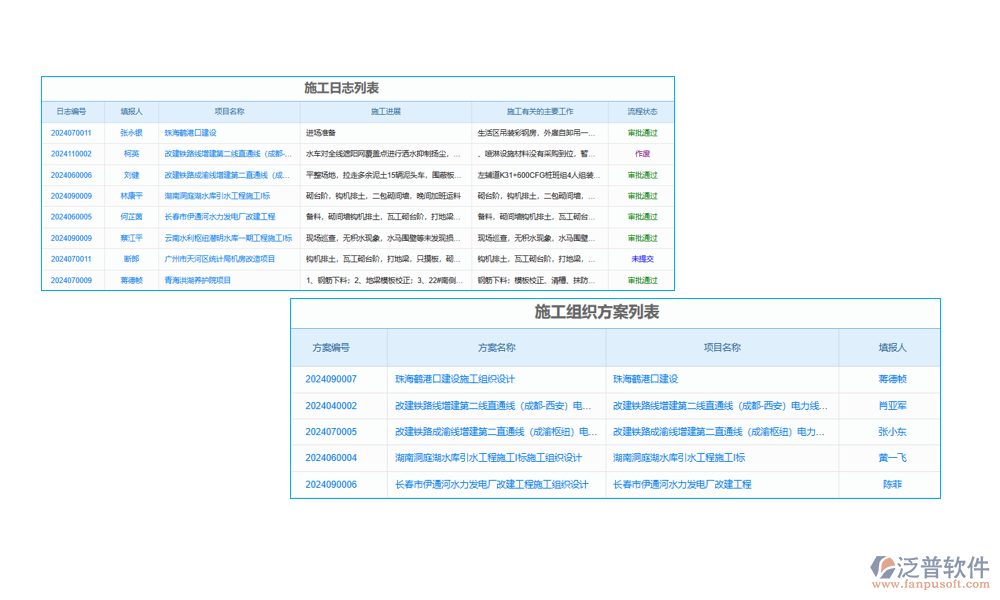Click the 泛普软件 logo icon

coord(884,569)
